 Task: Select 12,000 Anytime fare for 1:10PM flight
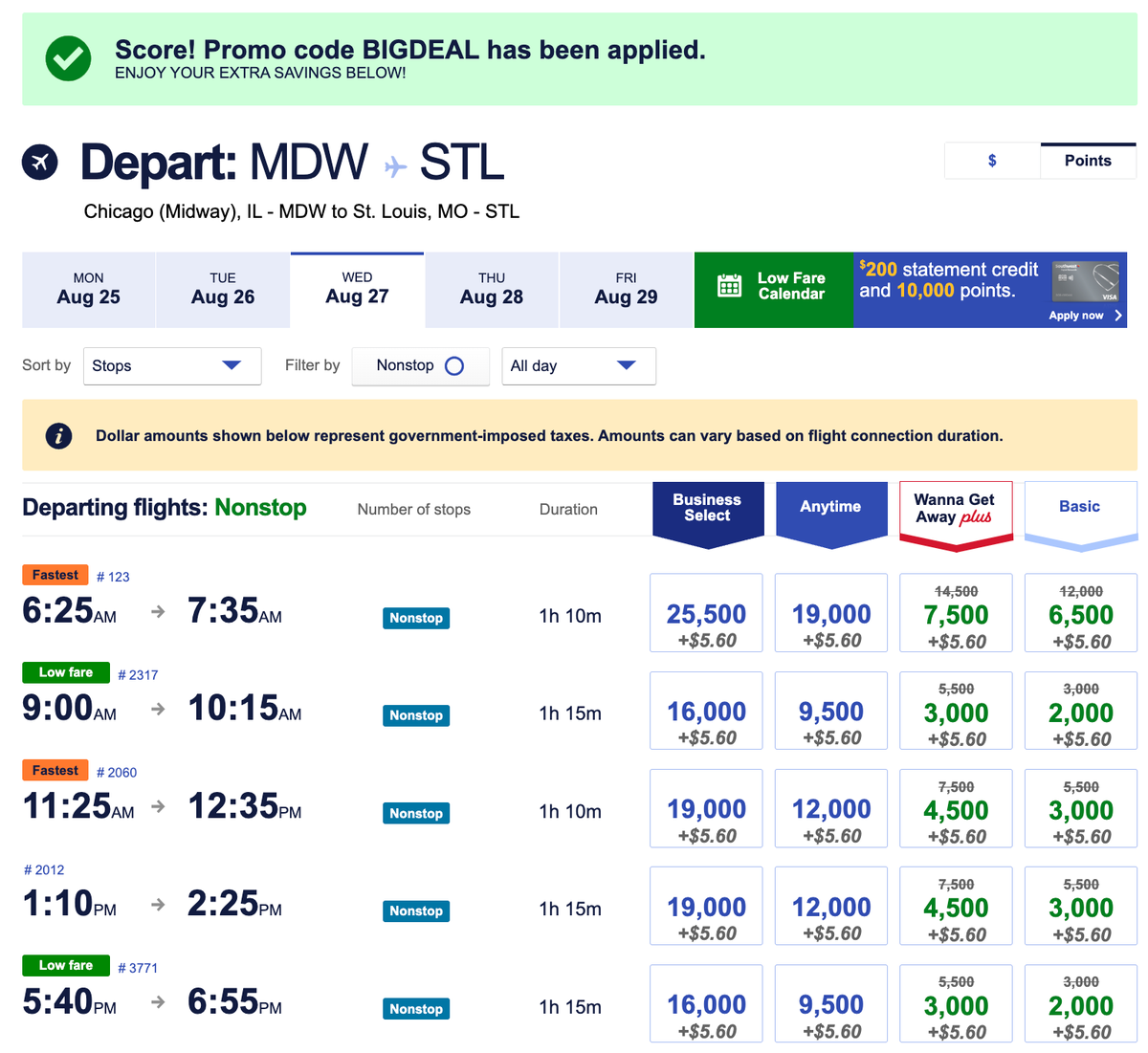coord(831,906)
